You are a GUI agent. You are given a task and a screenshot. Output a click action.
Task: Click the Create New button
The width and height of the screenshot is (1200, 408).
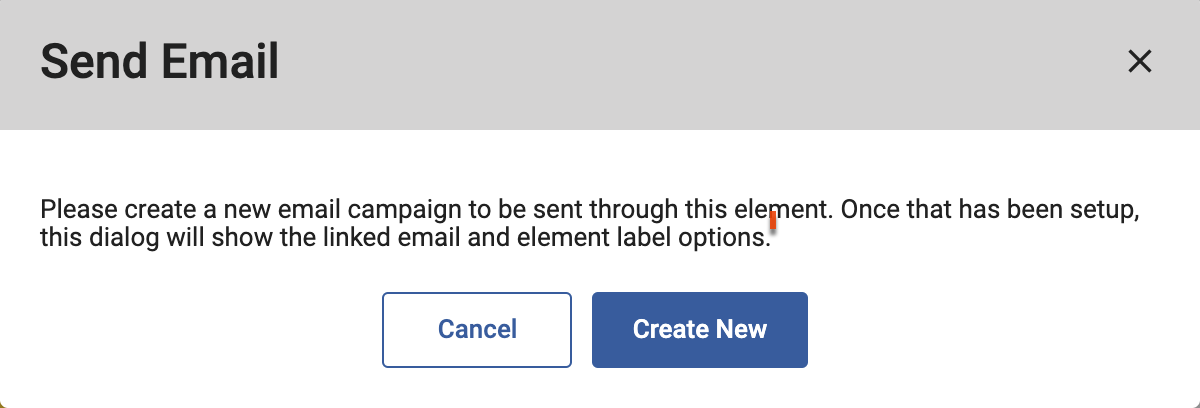point(699,329)
